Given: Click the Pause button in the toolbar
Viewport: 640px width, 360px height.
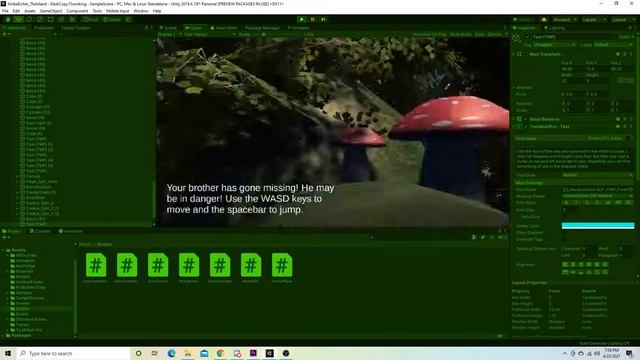Looking at the screenshot, I should coord(313,19).
